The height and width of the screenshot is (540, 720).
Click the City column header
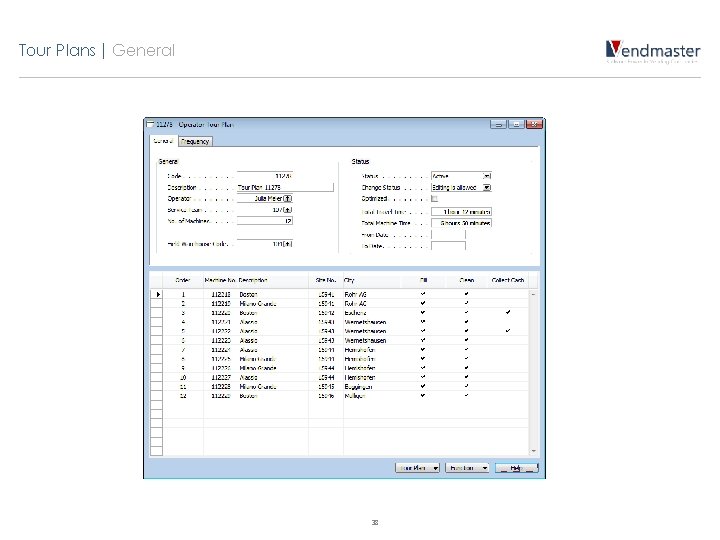click(x=372, y=280)
